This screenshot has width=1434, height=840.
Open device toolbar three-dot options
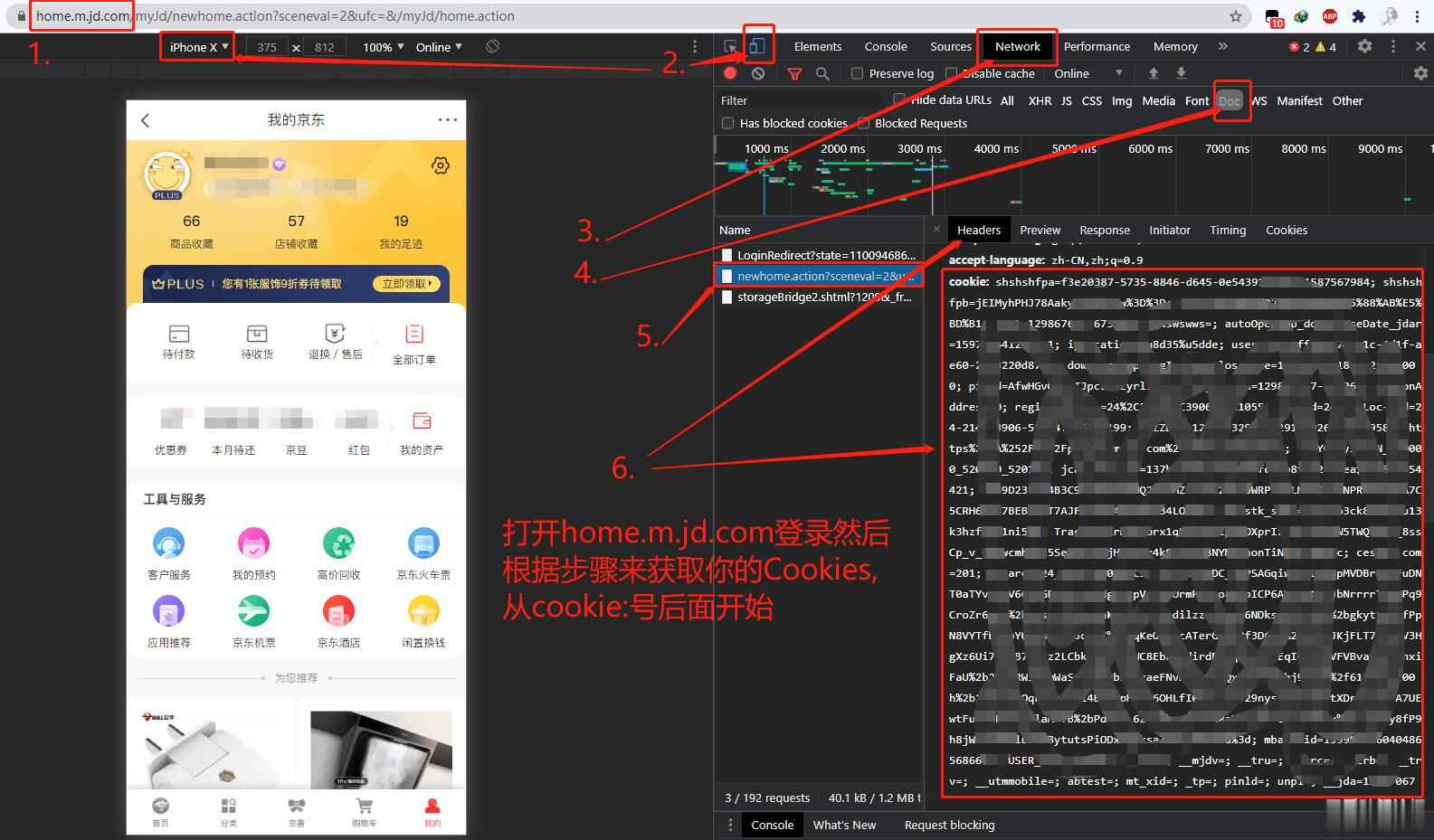click(x=695, y=46)
